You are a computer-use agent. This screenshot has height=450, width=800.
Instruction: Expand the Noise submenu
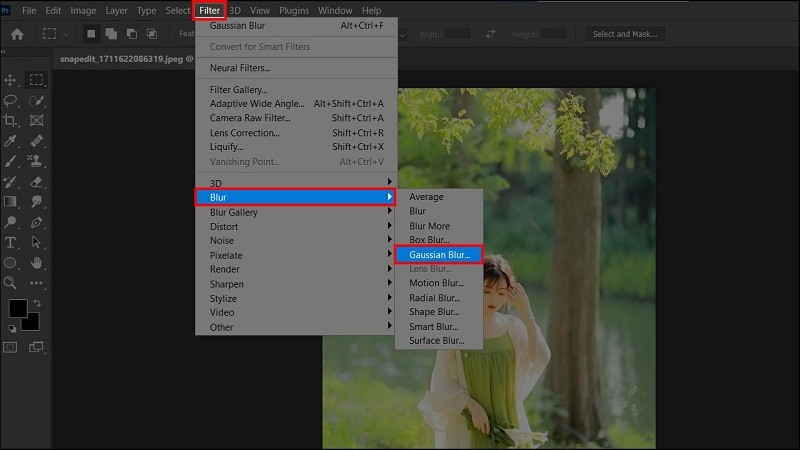coord(296,240)
